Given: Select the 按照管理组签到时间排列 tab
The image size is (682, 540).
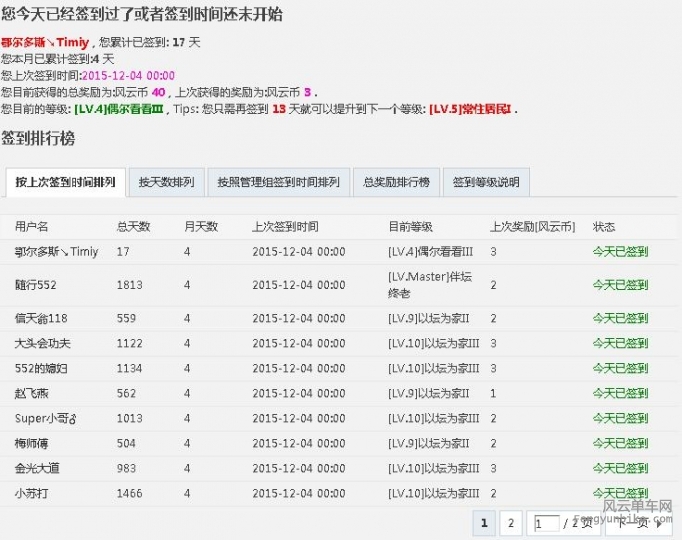Looking at the screenshot, I should coord(279,183).
